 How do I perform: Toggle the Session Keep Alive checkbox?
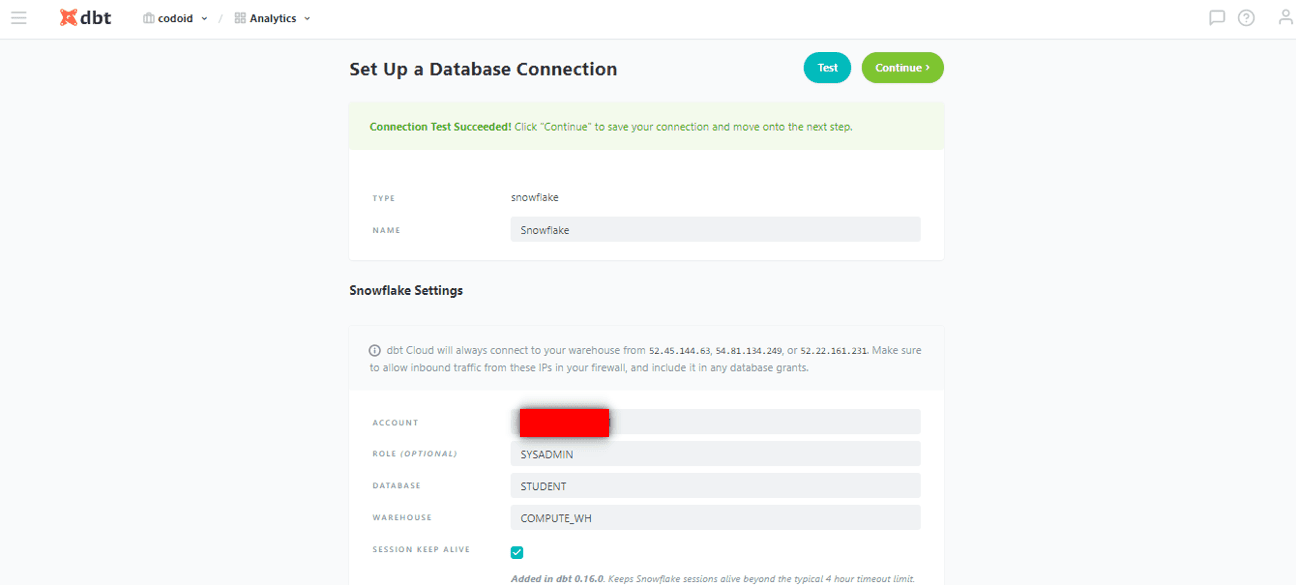coord(517,552)
